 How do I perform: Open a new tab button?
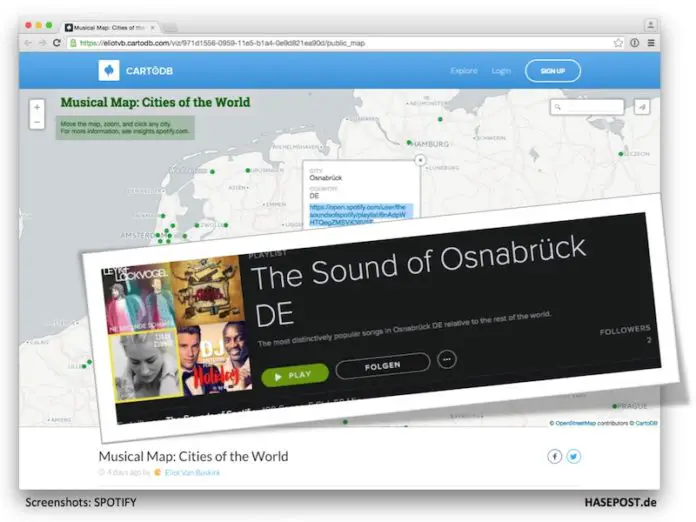tap(170, 28)
